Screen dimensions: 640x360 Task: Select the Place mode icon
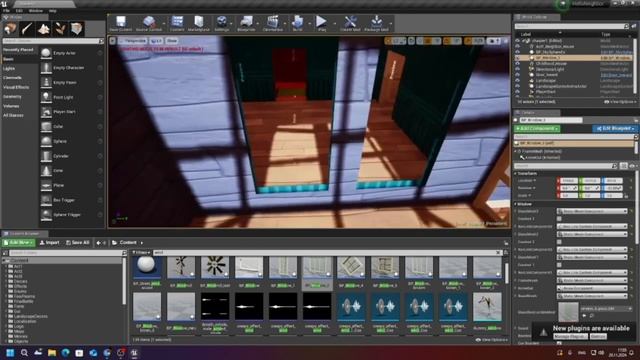pos(10,29)
